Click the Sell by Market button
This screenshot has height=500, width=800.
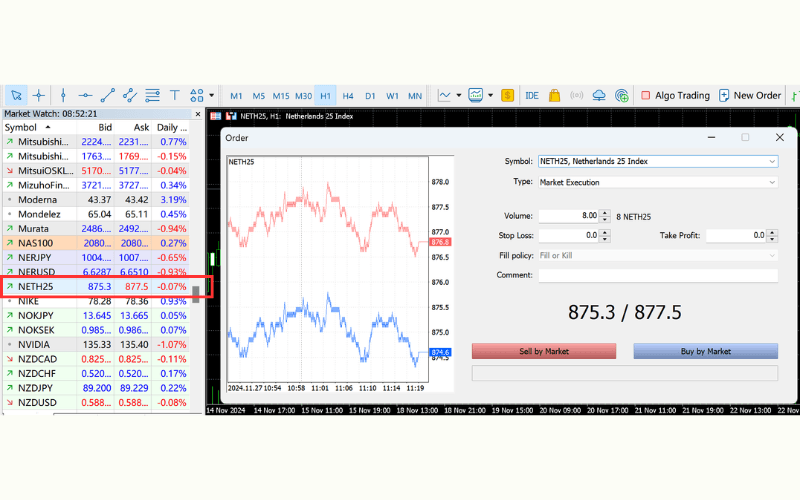coord(544,352)
